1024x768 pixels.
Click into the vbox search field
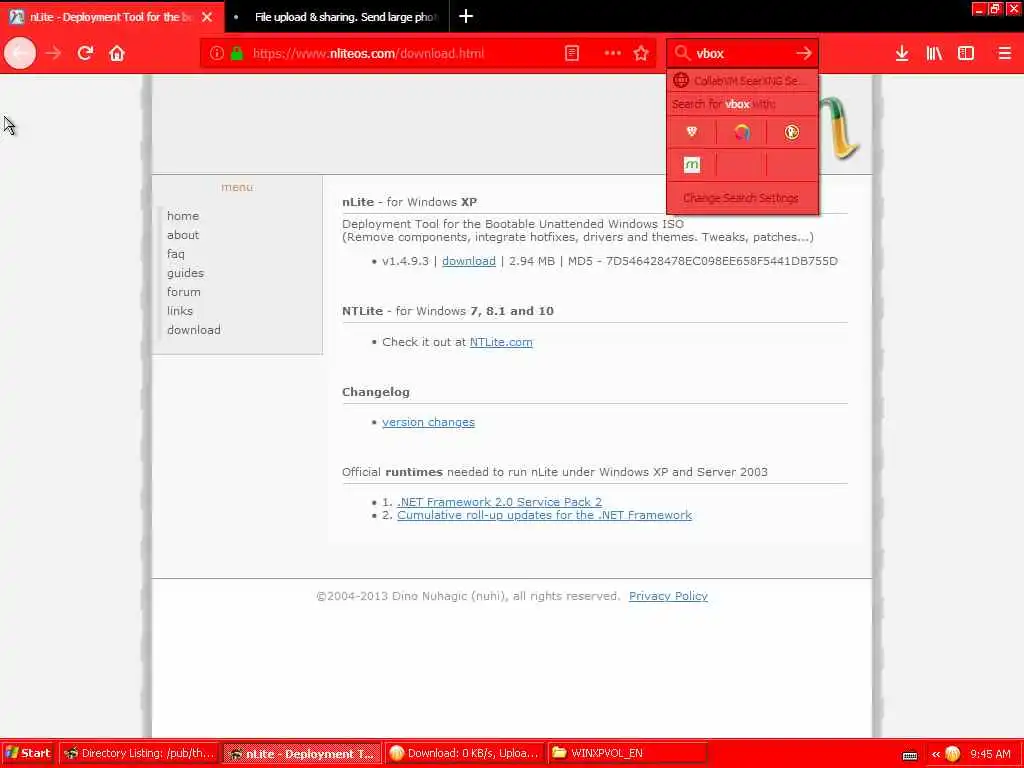(x=741, y=54)
